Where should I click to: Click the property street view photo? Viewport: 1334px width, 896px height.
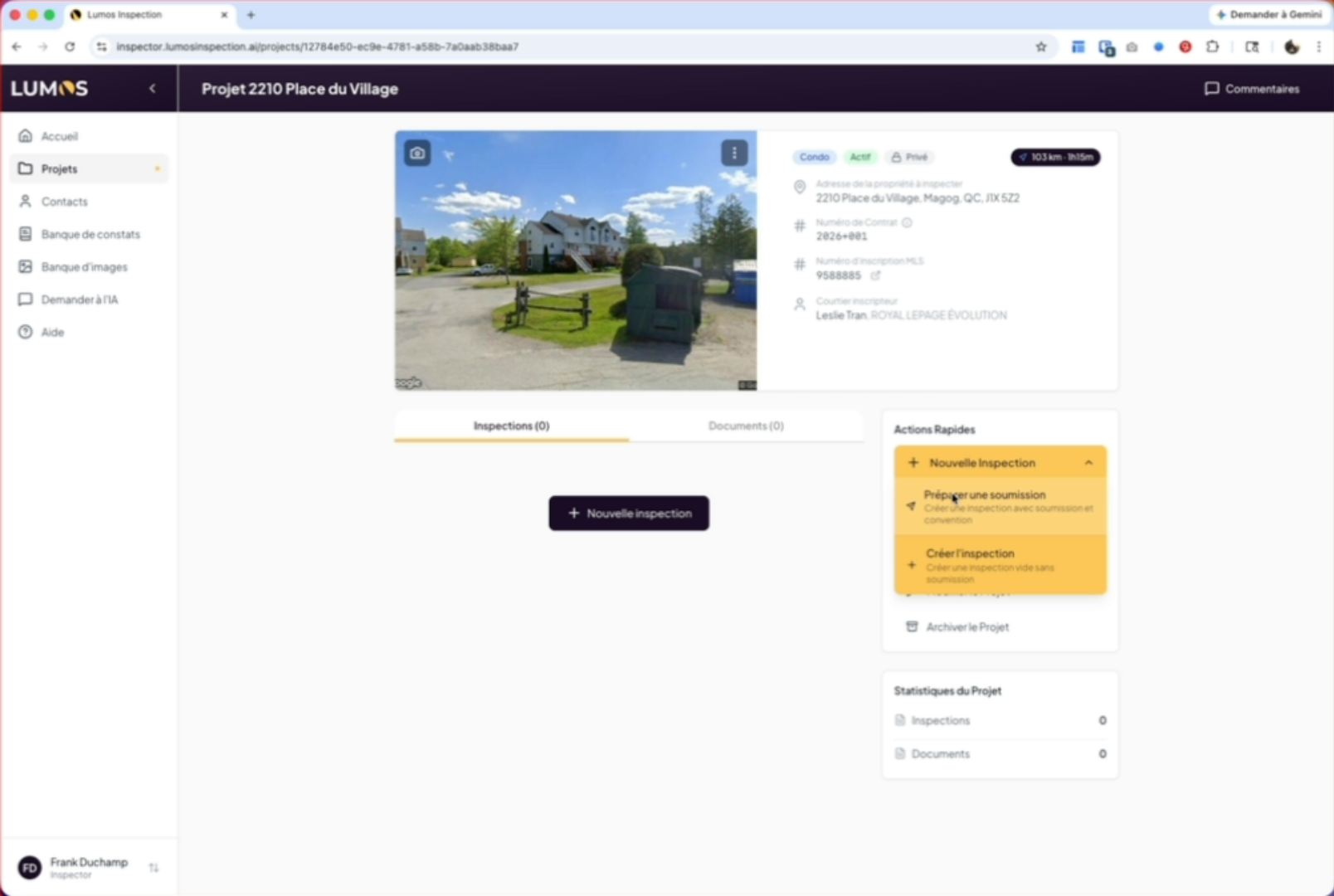coord(575,274)
